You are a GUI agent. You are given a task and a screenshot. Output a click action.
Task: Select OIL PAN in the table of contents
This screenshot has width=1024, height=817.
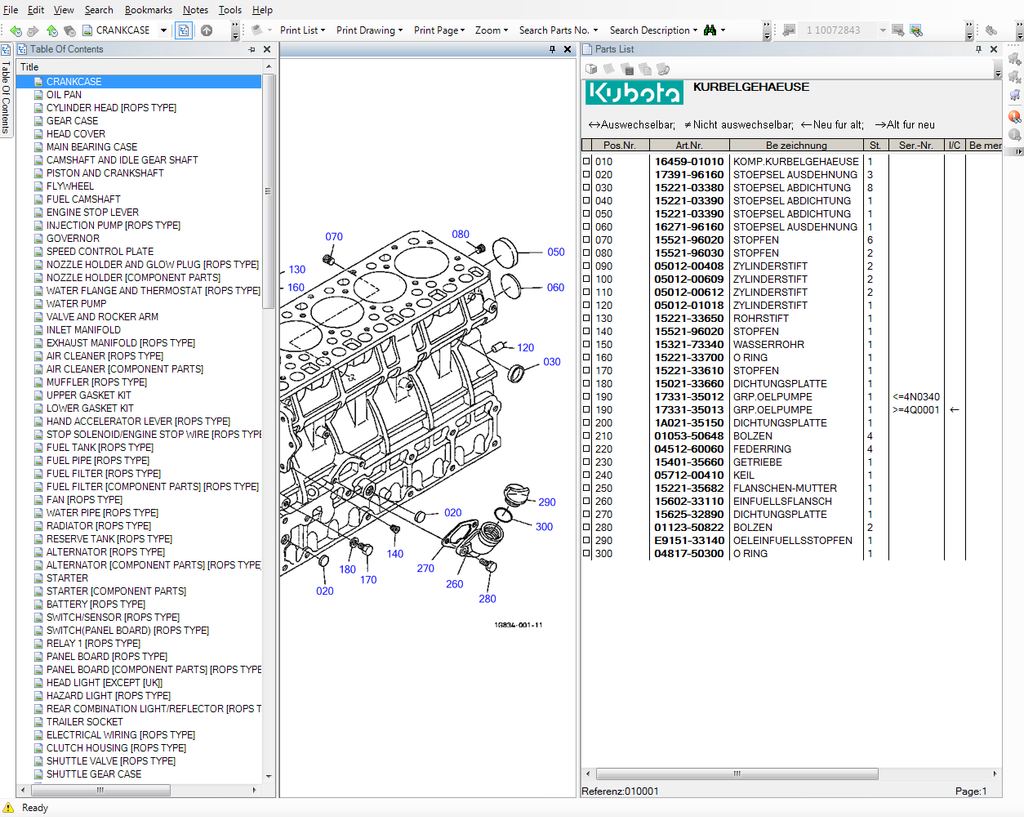(64, 95)
